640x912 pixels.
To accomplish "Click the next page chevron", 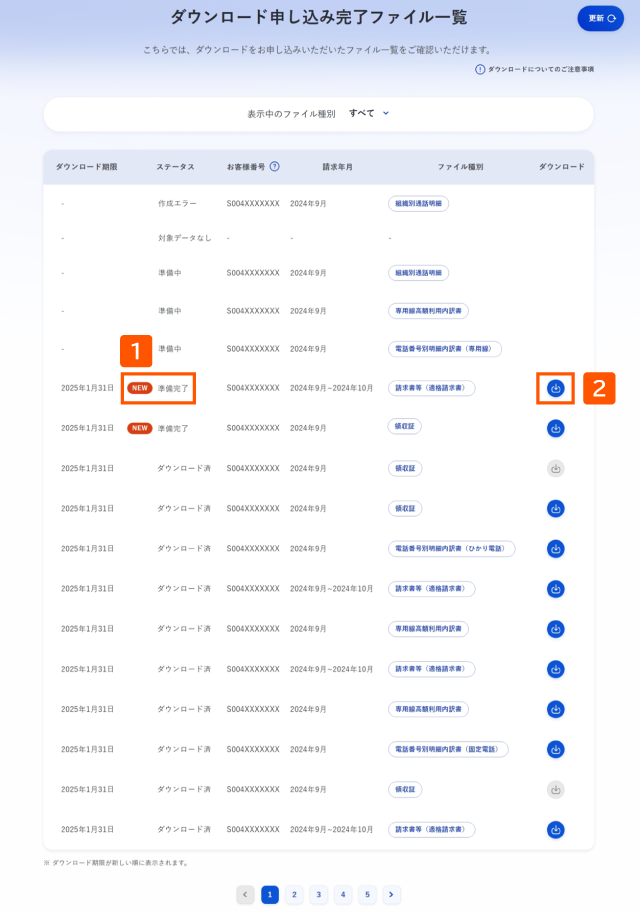I will click(x=392, y=895).
